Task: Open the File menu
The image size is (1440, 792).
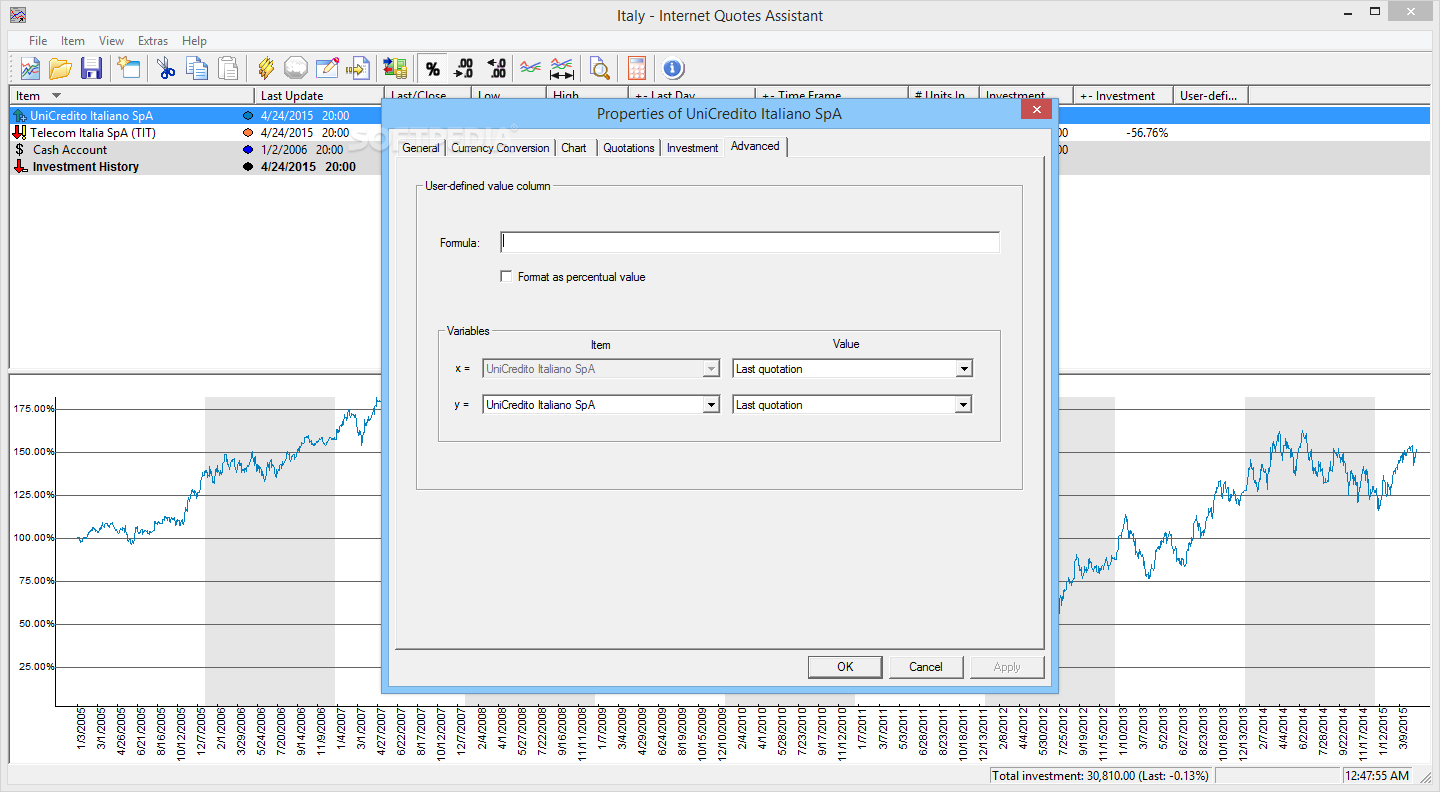Action: pos(38,41)
